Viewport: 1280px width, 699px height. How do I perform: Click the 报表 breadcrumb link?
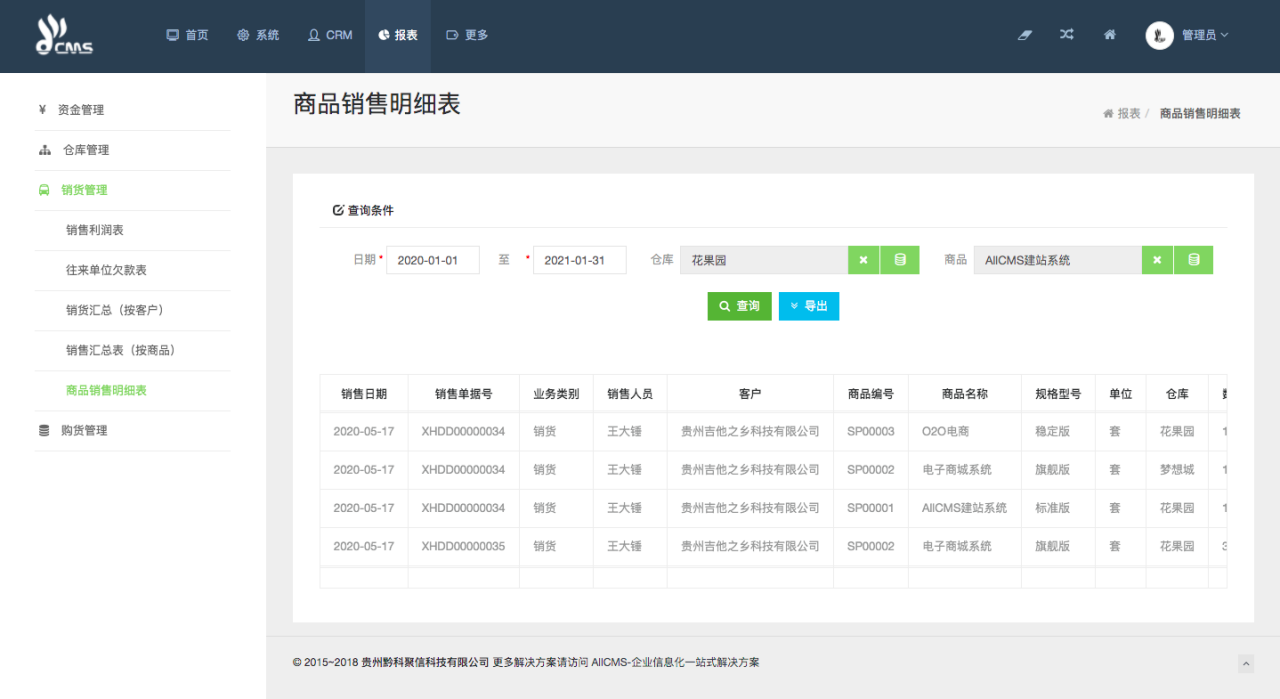click(x=1127, y=114)
